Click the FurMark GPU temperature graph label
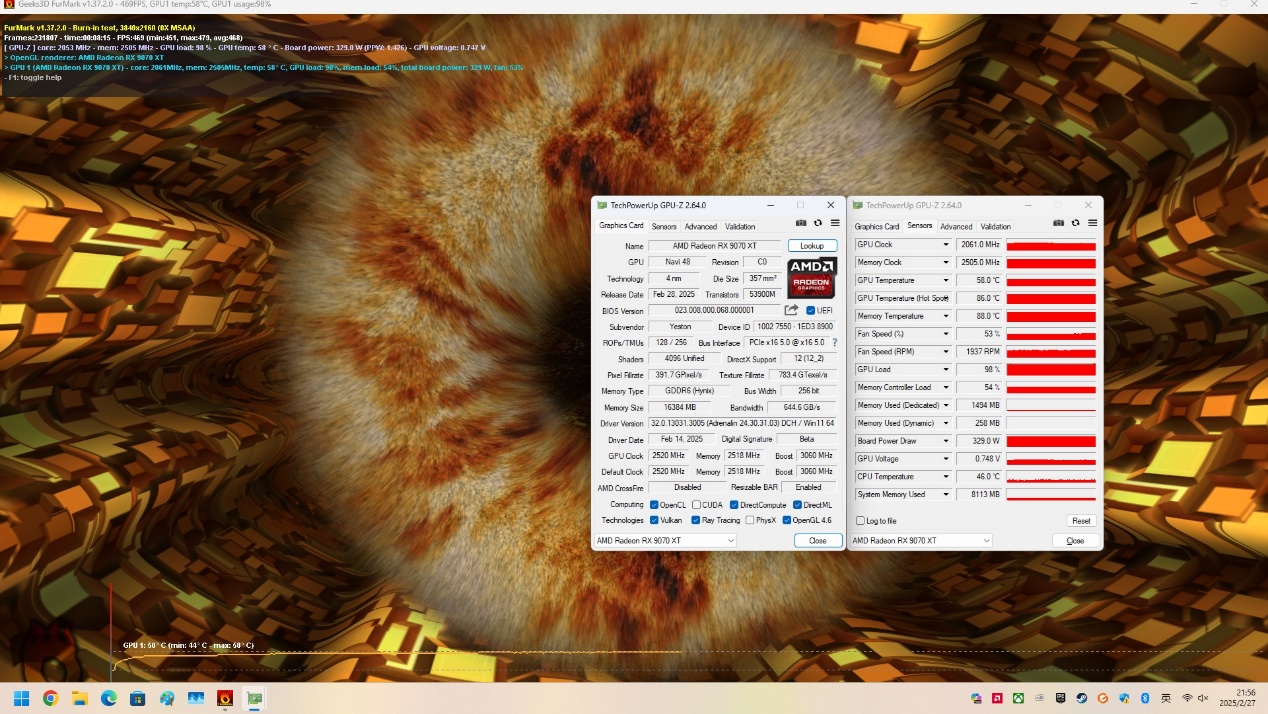Screen dimensions: 1268x714 pos(188,645)
